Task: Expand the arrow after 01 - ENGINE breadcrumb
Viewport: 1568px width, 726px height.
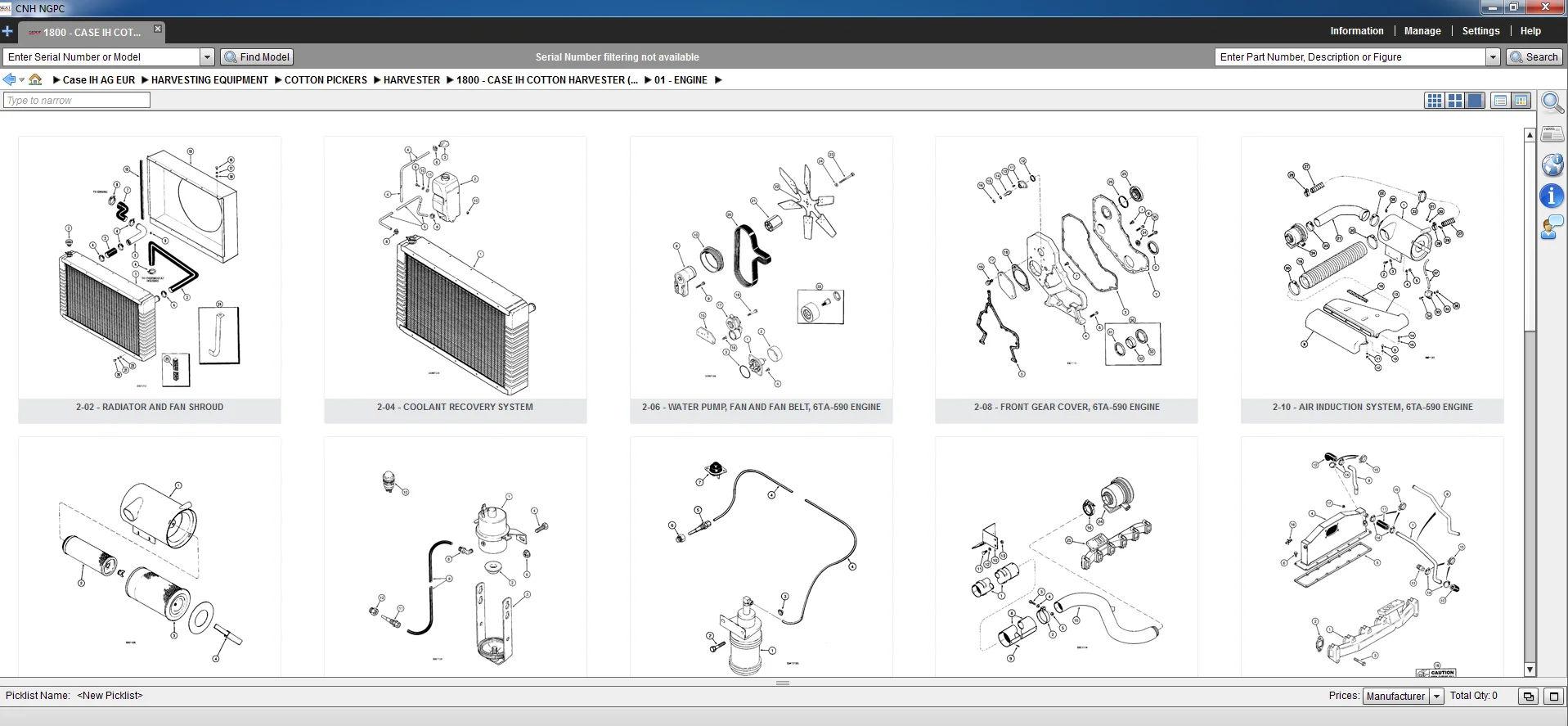Action: pos(718,80)
